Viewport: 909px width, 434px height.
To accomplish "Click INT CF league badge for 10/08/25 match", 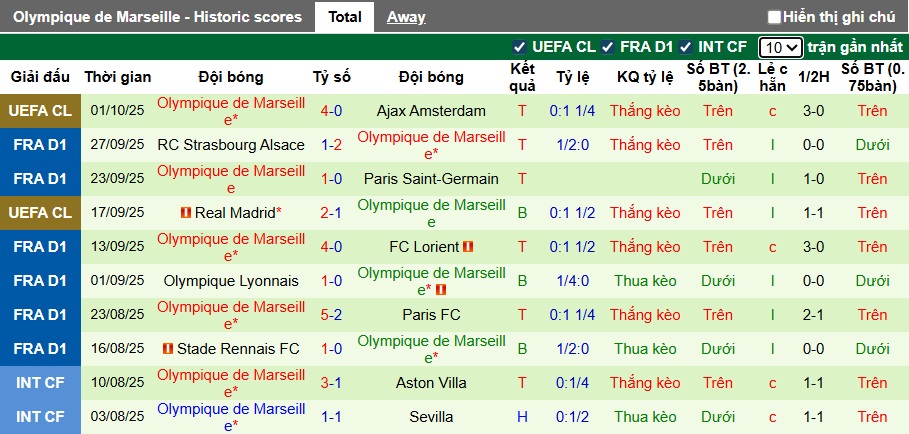I will (x=40, y=383).
